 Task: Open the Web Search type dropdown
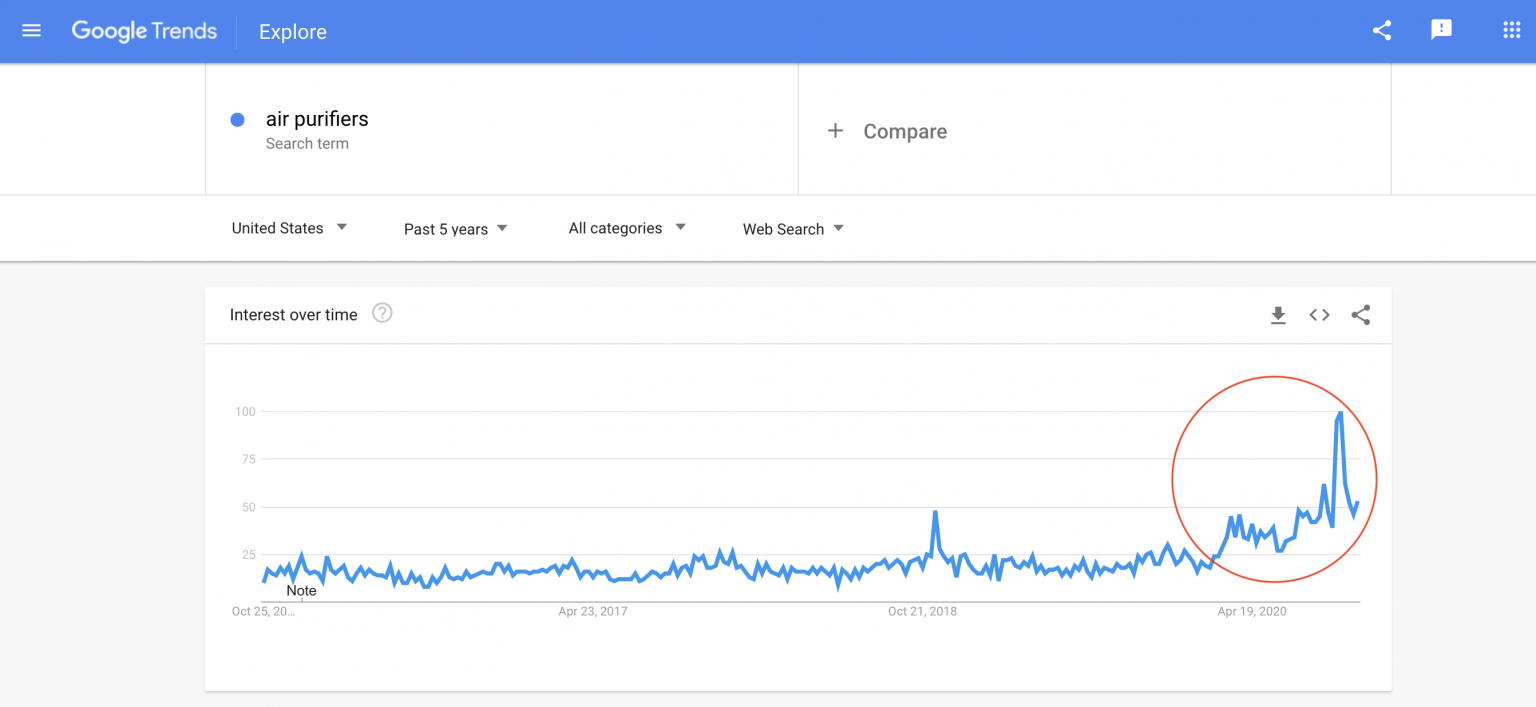[793, 229]
